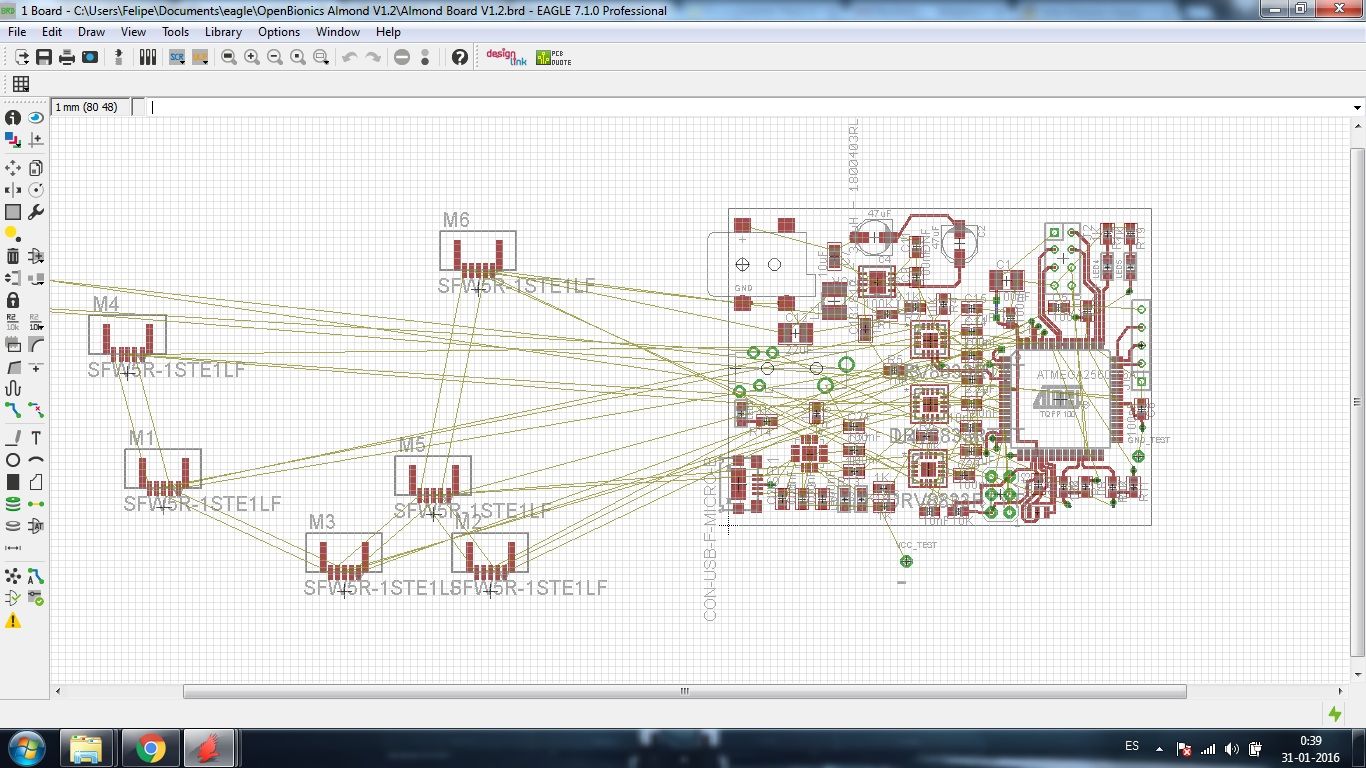
Task: Click the Save floppy disk icon
Action: pos(44,58)
